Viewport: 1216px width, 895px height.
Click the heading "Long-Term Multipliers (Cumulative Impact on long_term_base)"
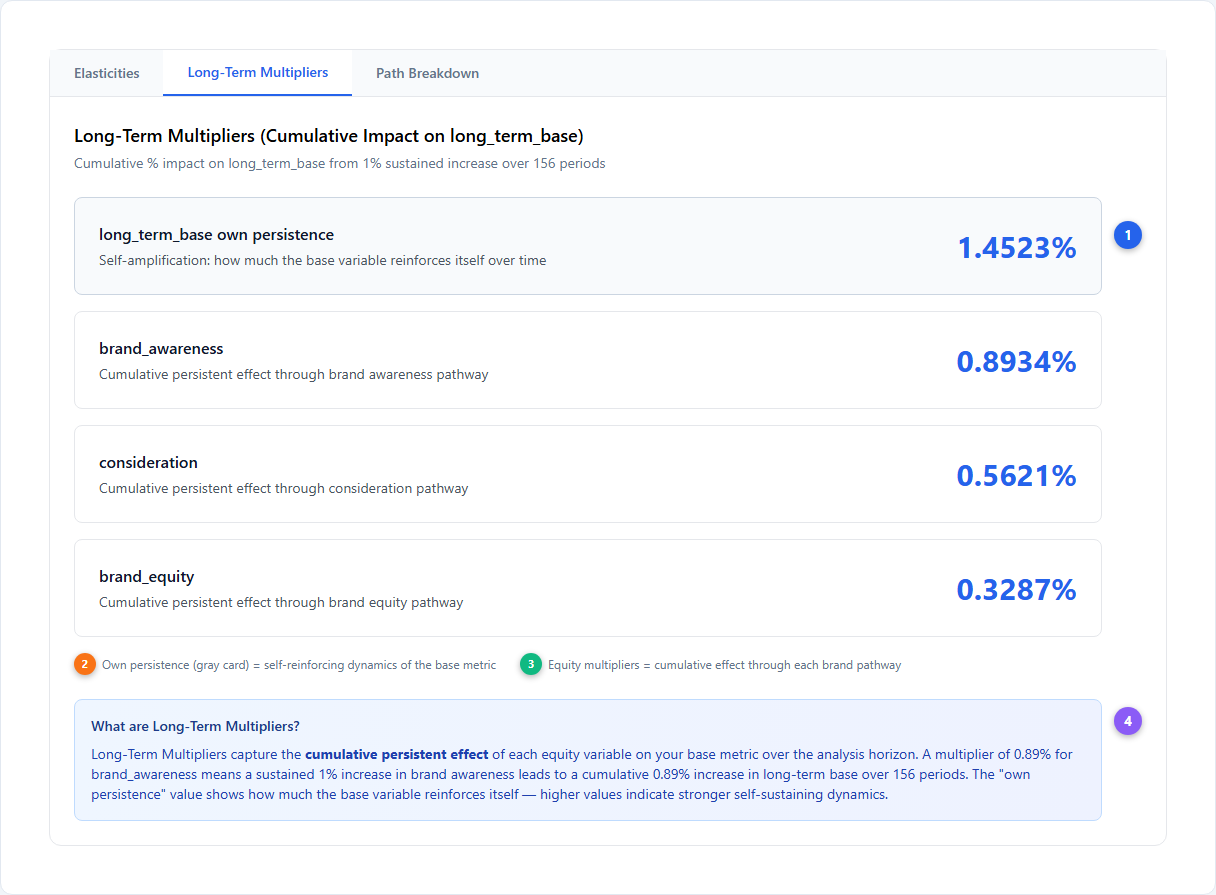[x=329, y=135]
